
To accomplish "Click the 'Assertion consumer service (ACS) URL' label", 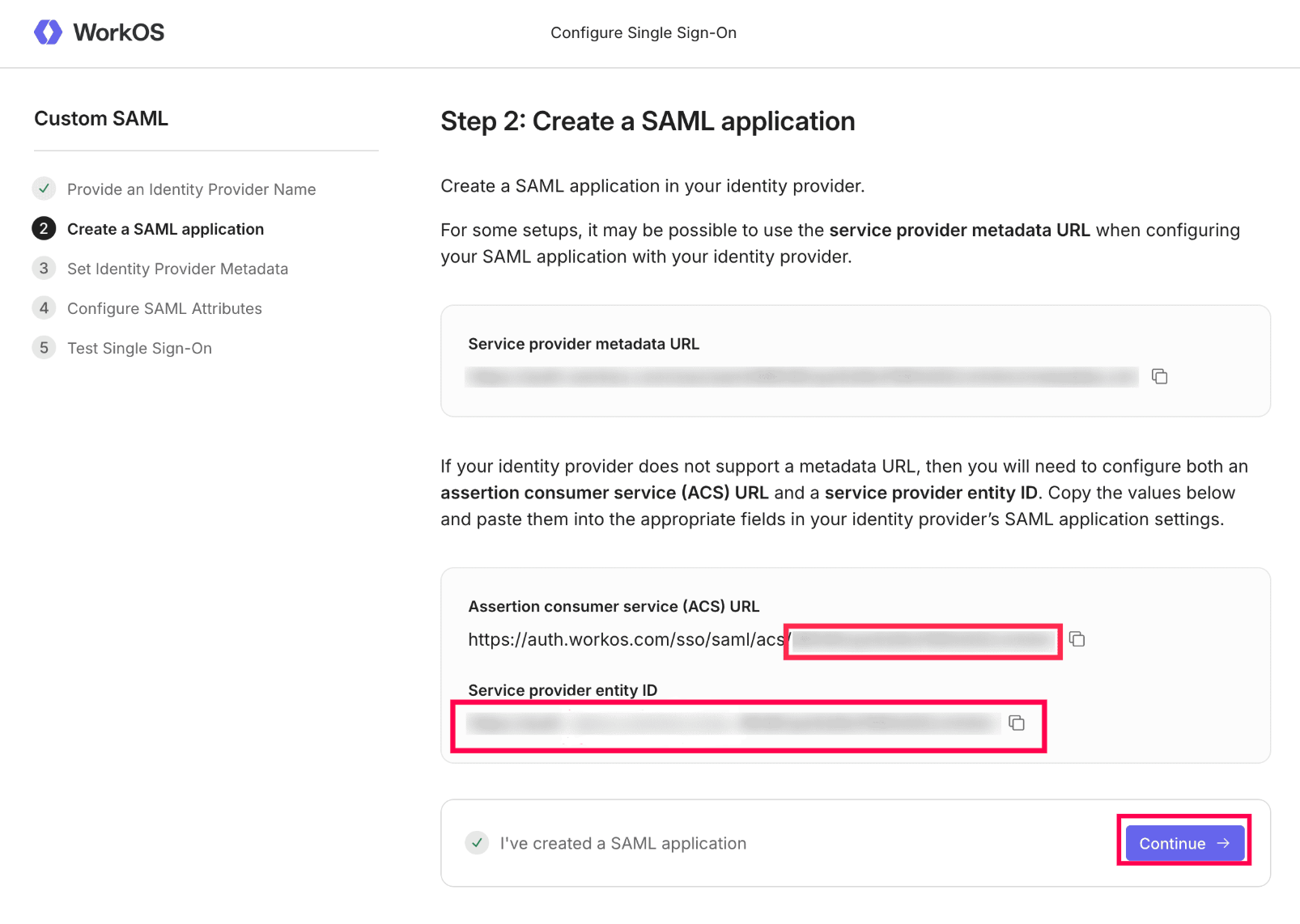I will [x=614, y=606].
